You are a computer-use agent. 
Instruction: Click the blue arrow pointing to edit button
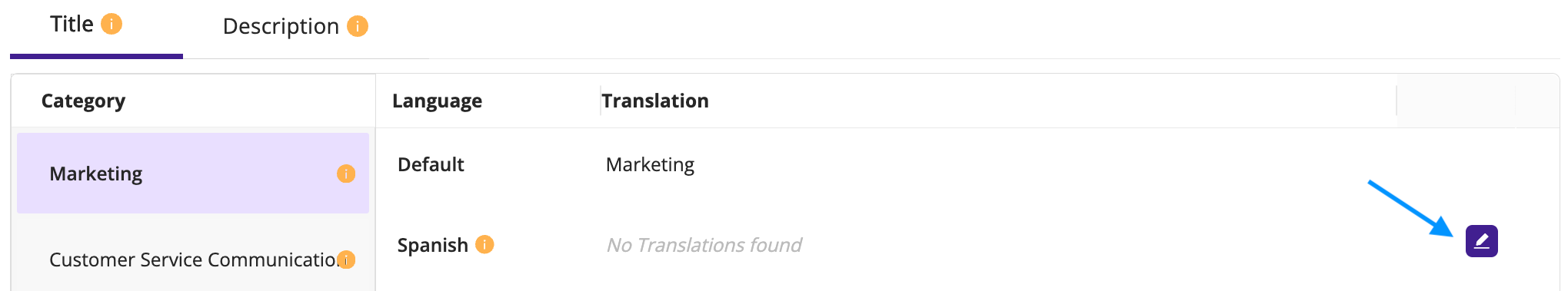tap(1410, 208)
